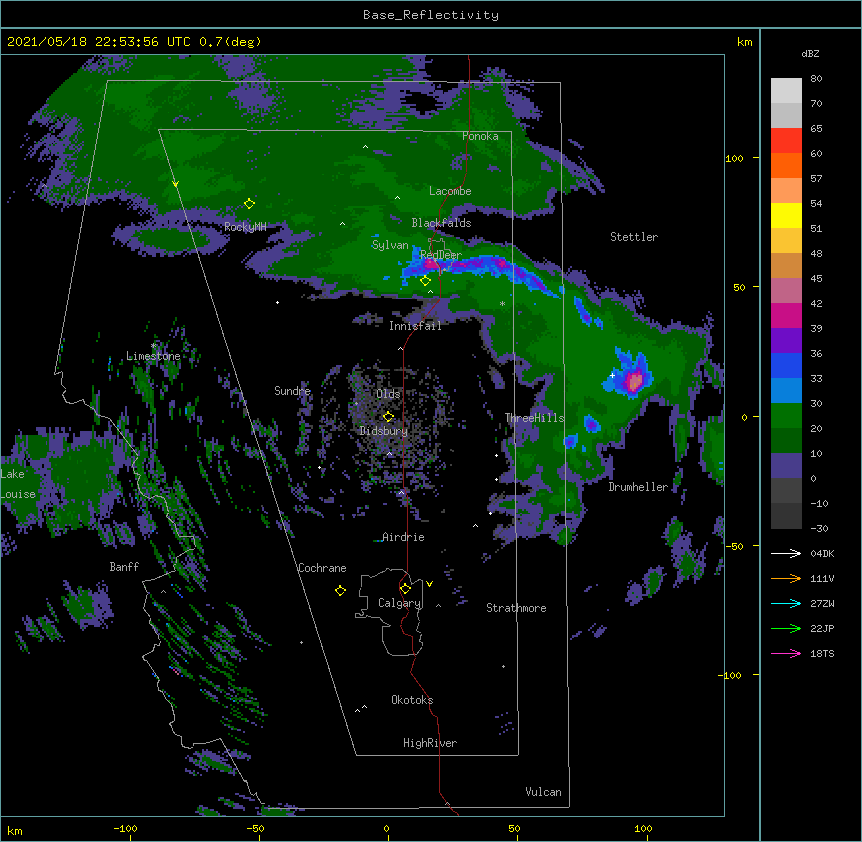Pick the light gray 80-70 dBZ swatch
This screenshot has height=842, width=862.
tap(786, 91)
